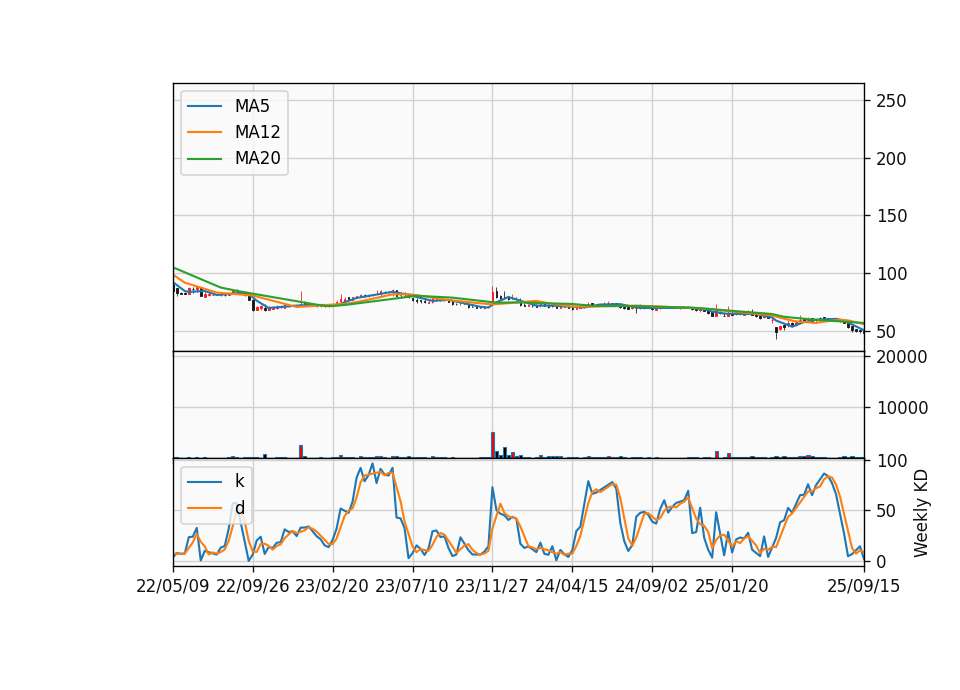
Task: Click the 23/02/20 date axis label
Action: point(332,586)
